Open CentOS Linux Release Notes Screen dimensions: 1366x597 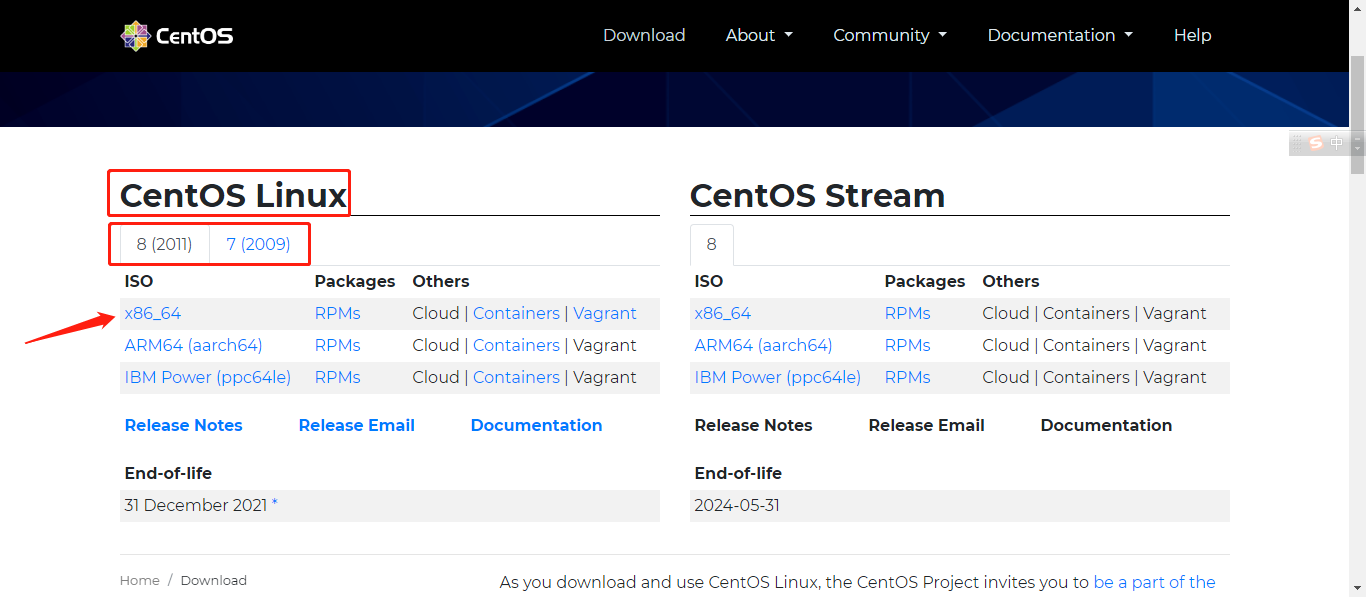(183, 425)
